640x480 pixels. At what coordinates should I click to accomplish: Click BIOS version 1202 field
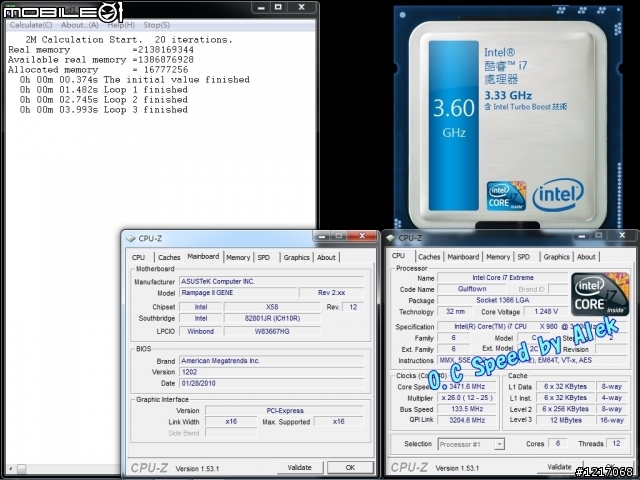(271, 372)
